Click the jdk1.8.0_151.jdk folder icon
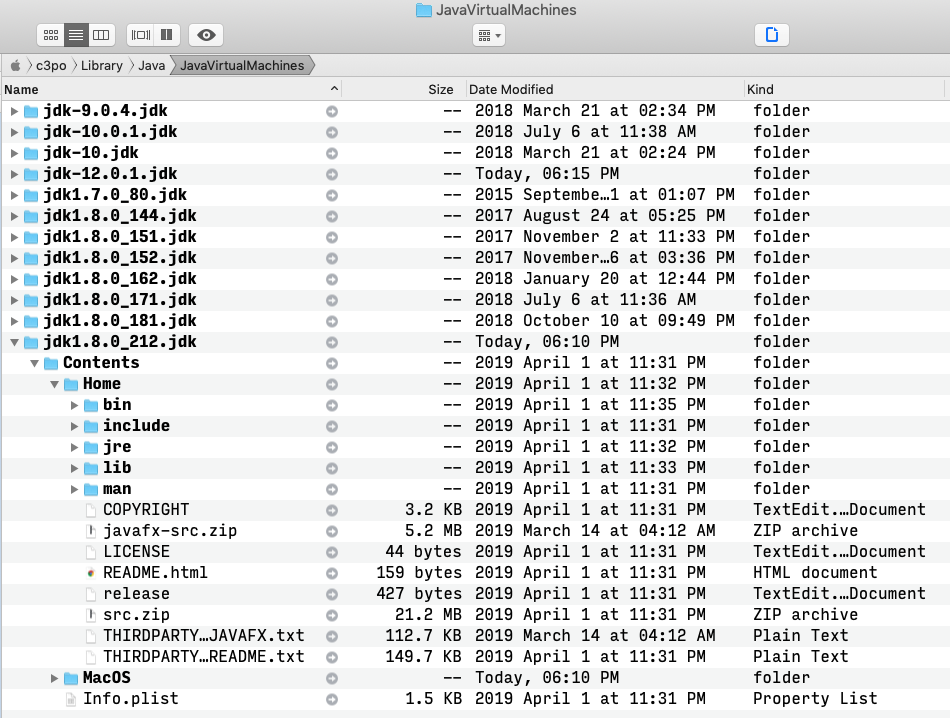This screenshot has width=950, height=718. click(x=31, y=237)
